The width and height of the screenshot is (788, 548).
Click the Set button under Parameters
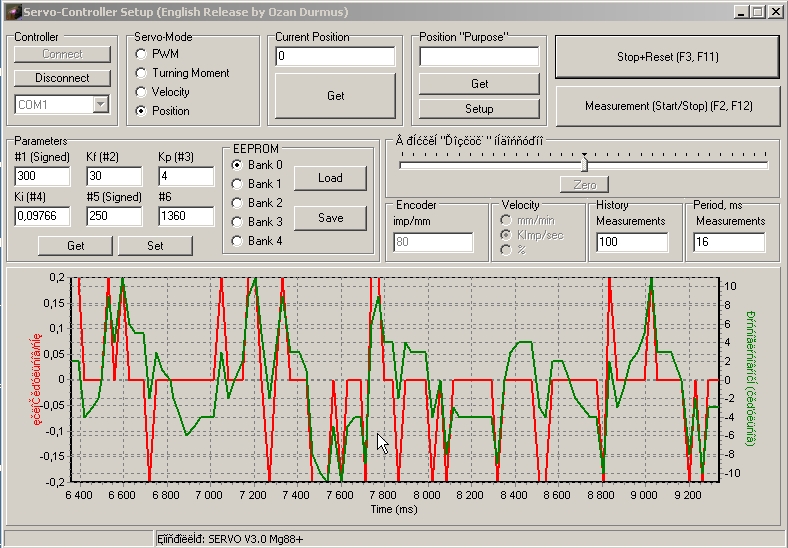coord(155,246)
